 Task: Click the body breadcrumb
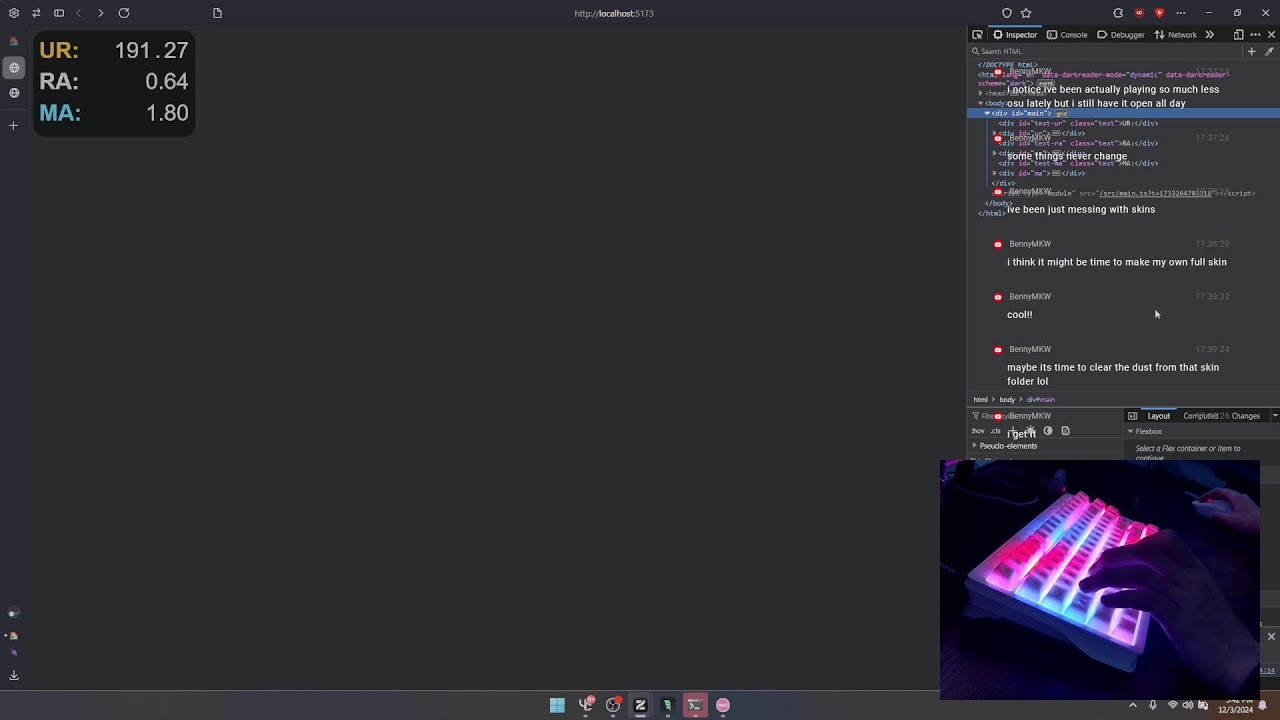click(x=1007, y=400)
